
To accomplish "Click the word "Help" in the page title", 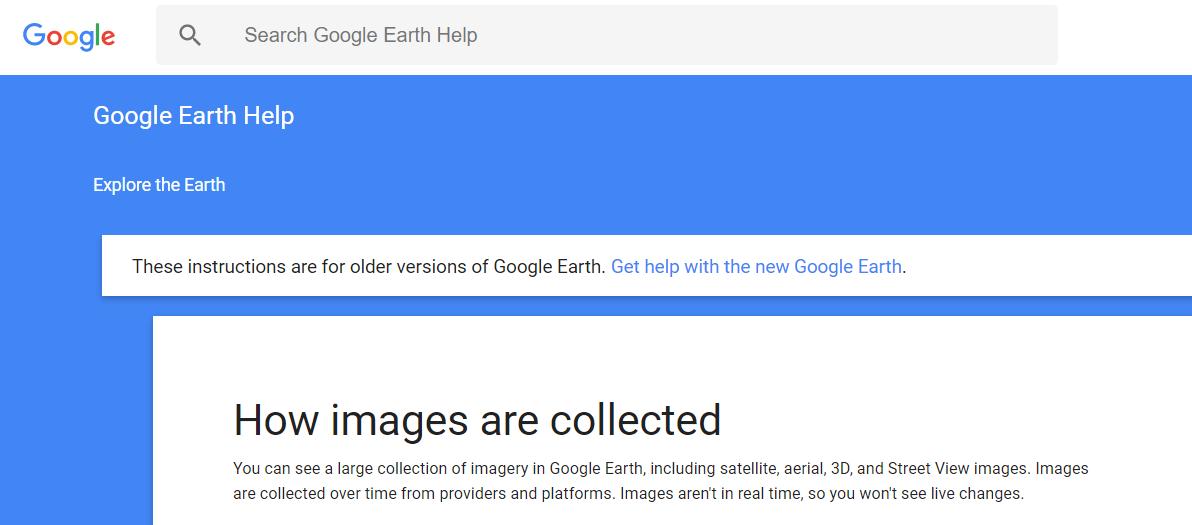I will click(x=268, y=115).
